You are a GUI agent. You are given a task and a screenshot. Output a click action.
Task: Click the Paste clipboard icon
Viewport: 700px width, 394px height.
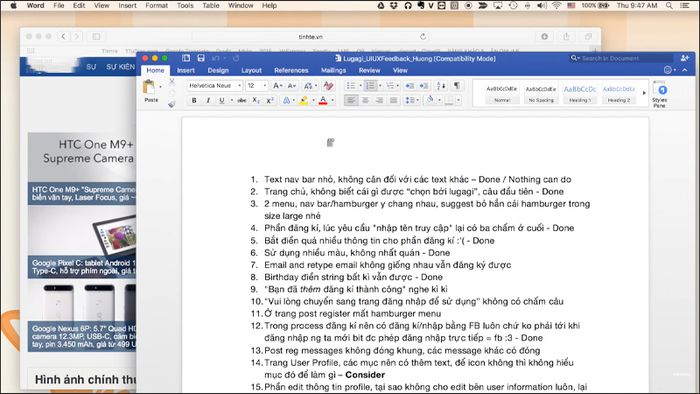(x=149, y=87)
